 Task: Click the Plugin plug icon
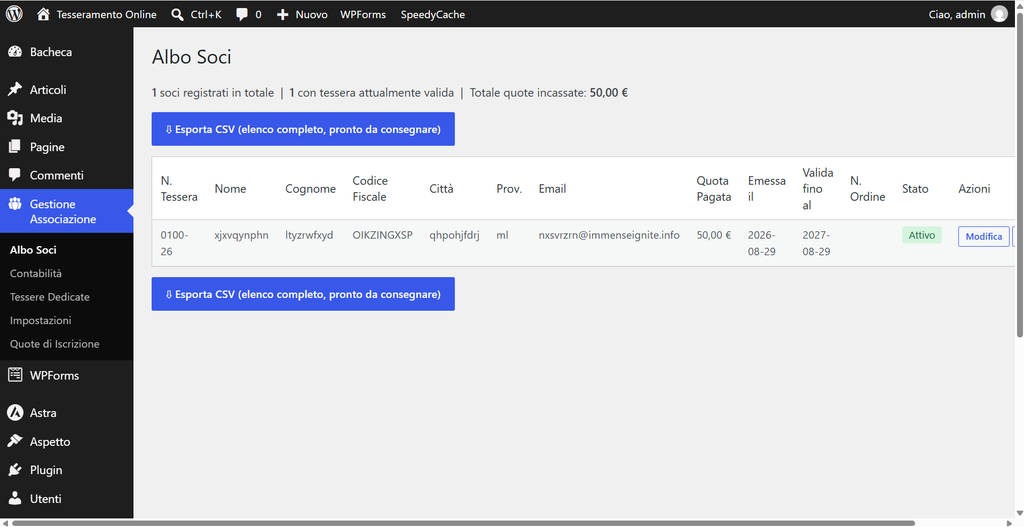[15, 470]
